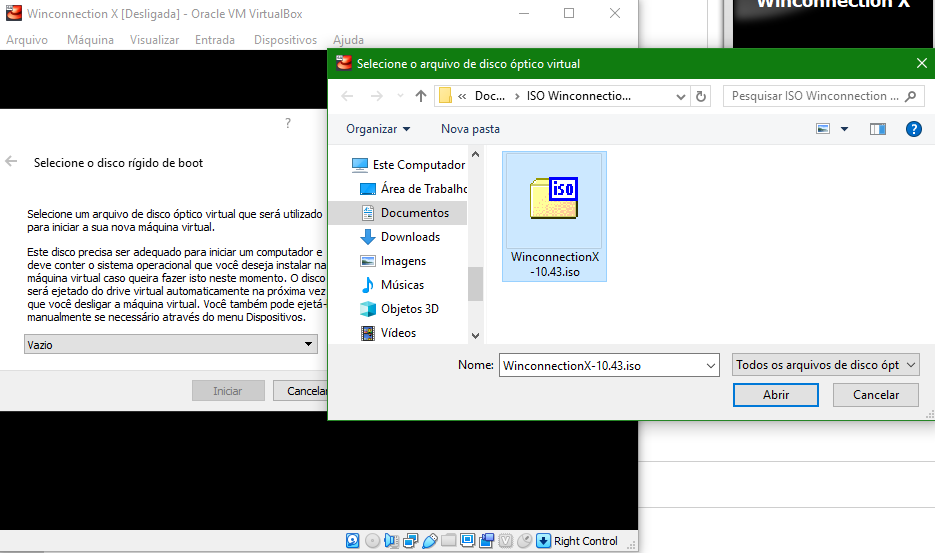Toggle the preview pane

(878, 129)
